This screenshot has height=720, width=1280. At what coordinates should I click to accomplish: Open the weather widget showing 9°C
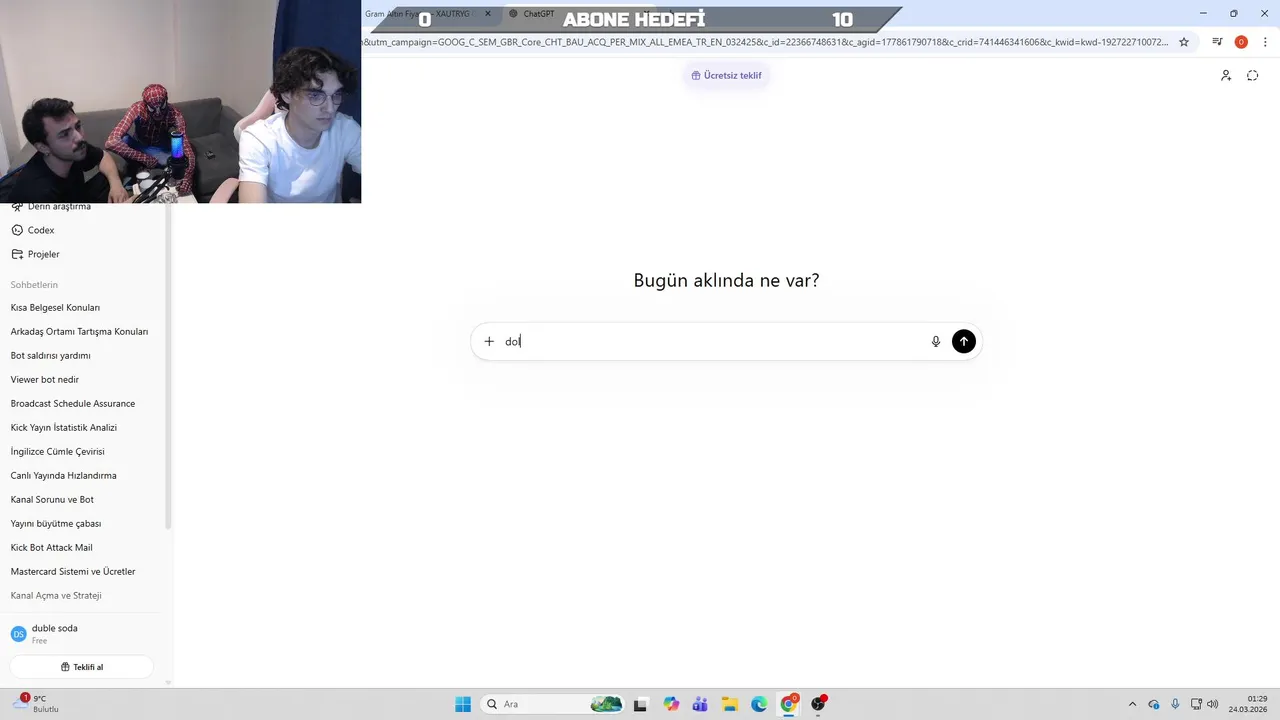pos(37,704)
